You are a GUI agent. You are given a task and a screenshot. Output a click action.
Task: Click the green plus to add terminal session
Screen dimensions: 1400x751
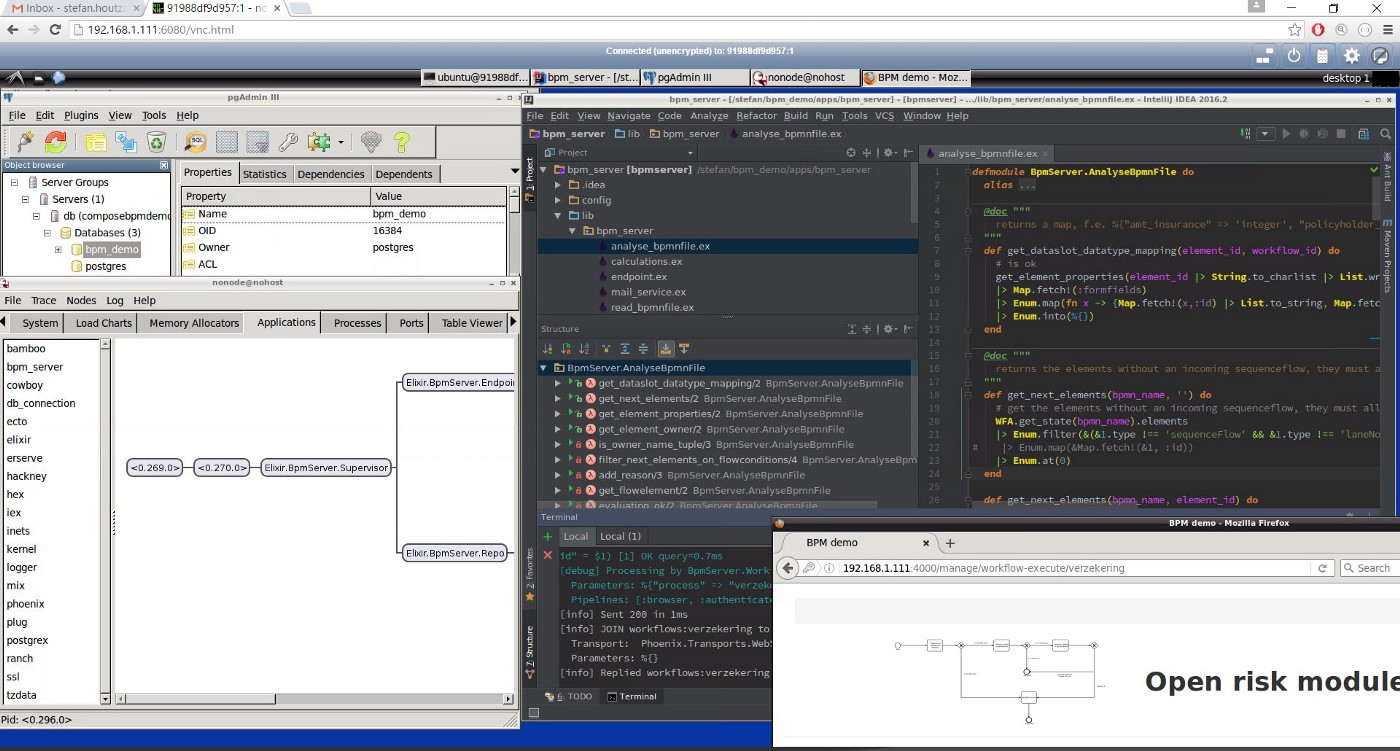547,536
